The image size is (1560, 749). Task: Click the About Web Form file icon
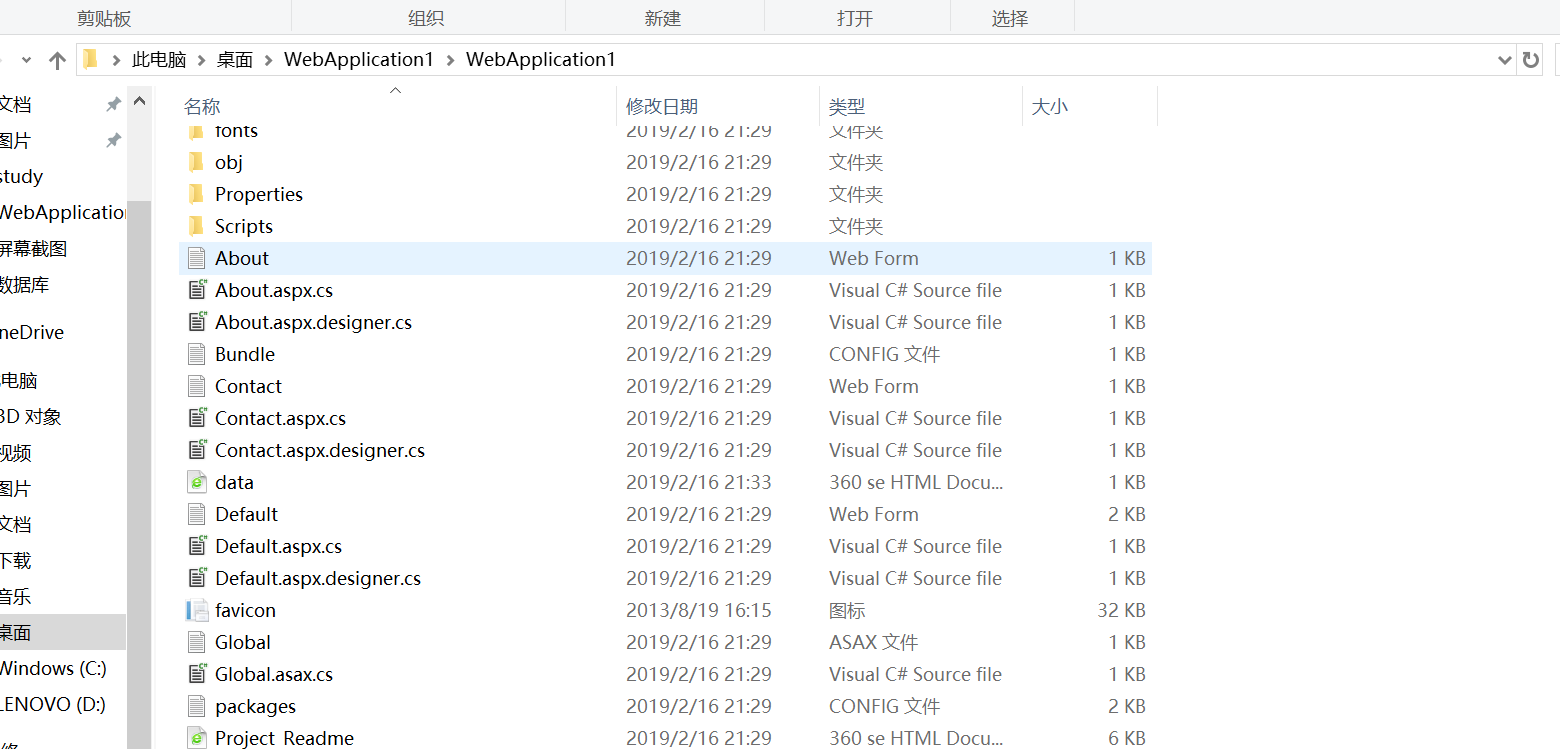(196, 258)
